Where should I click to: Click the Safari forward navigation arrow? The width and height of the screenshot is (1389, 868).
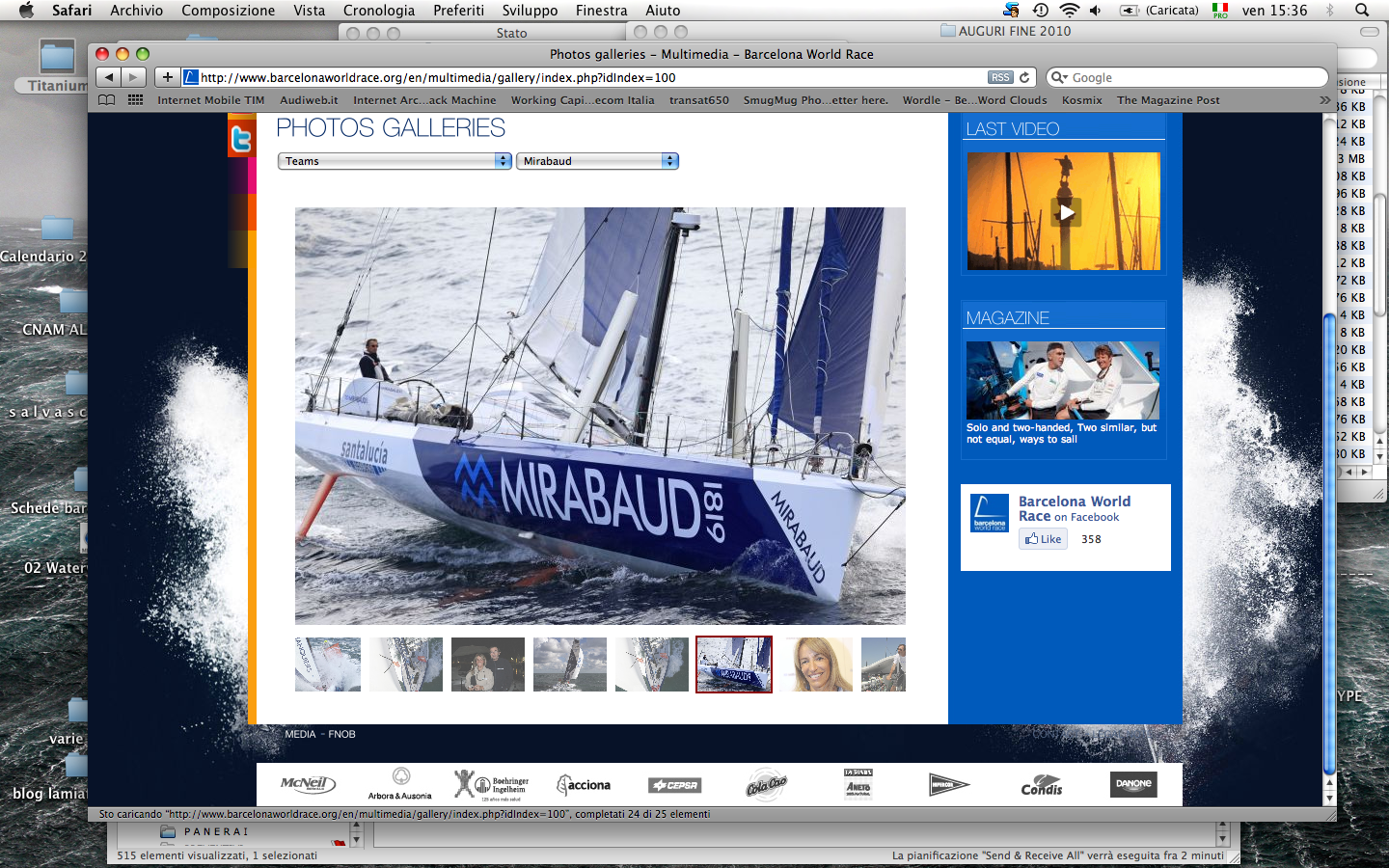134,77
